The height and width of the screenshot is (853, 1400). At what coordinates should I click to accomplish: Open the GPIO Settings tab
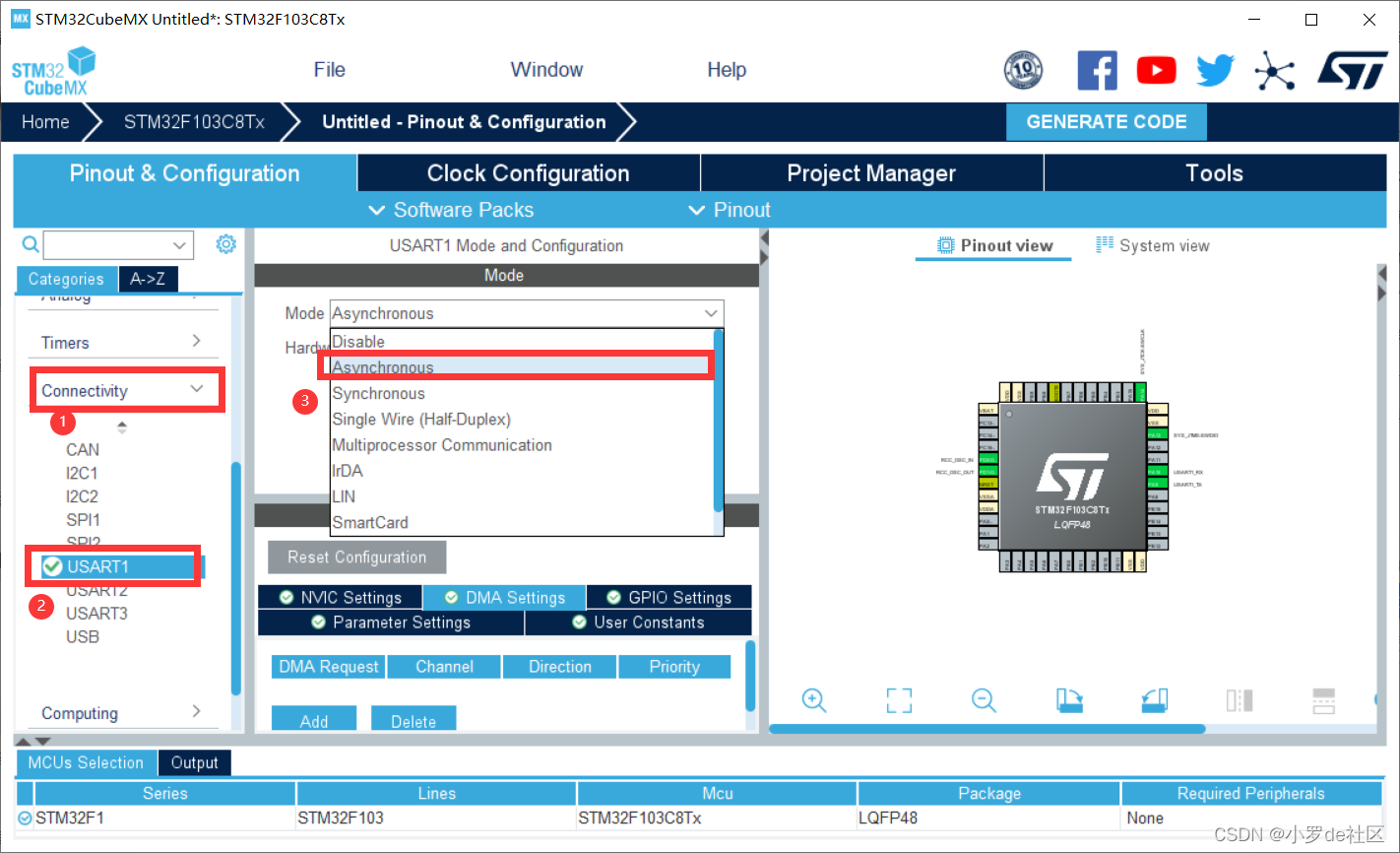[668, 598]
